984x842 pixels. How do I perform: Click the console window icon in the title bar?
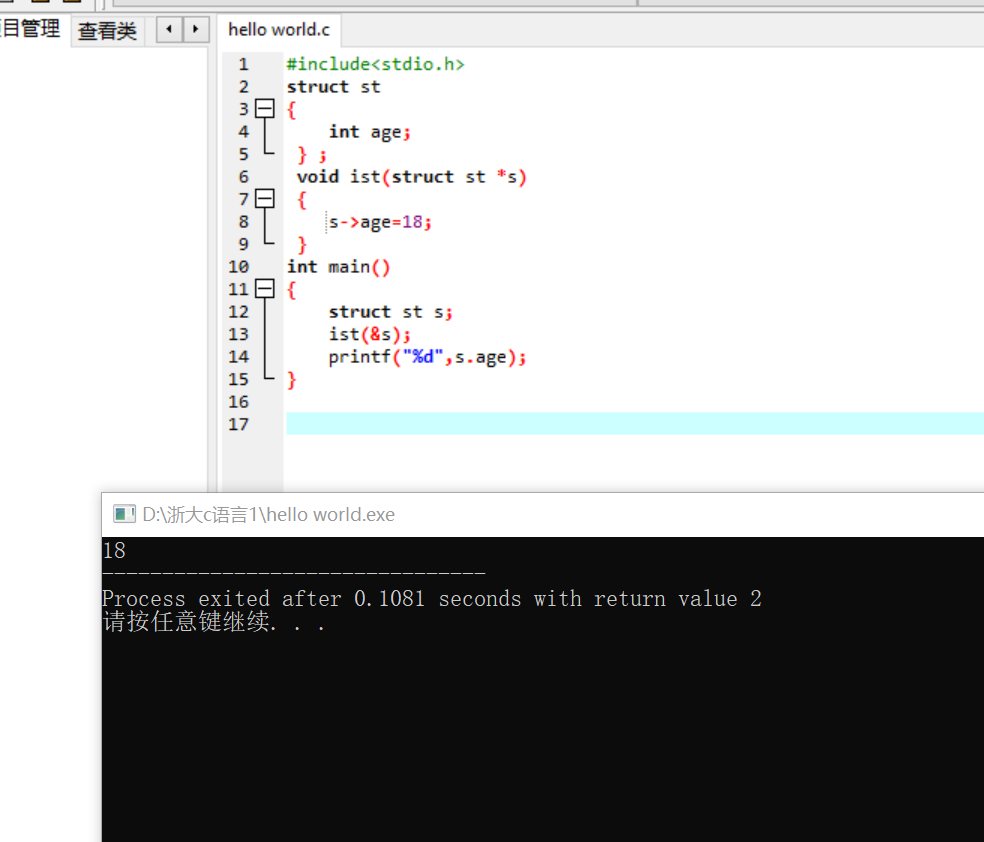pos(124,514)
